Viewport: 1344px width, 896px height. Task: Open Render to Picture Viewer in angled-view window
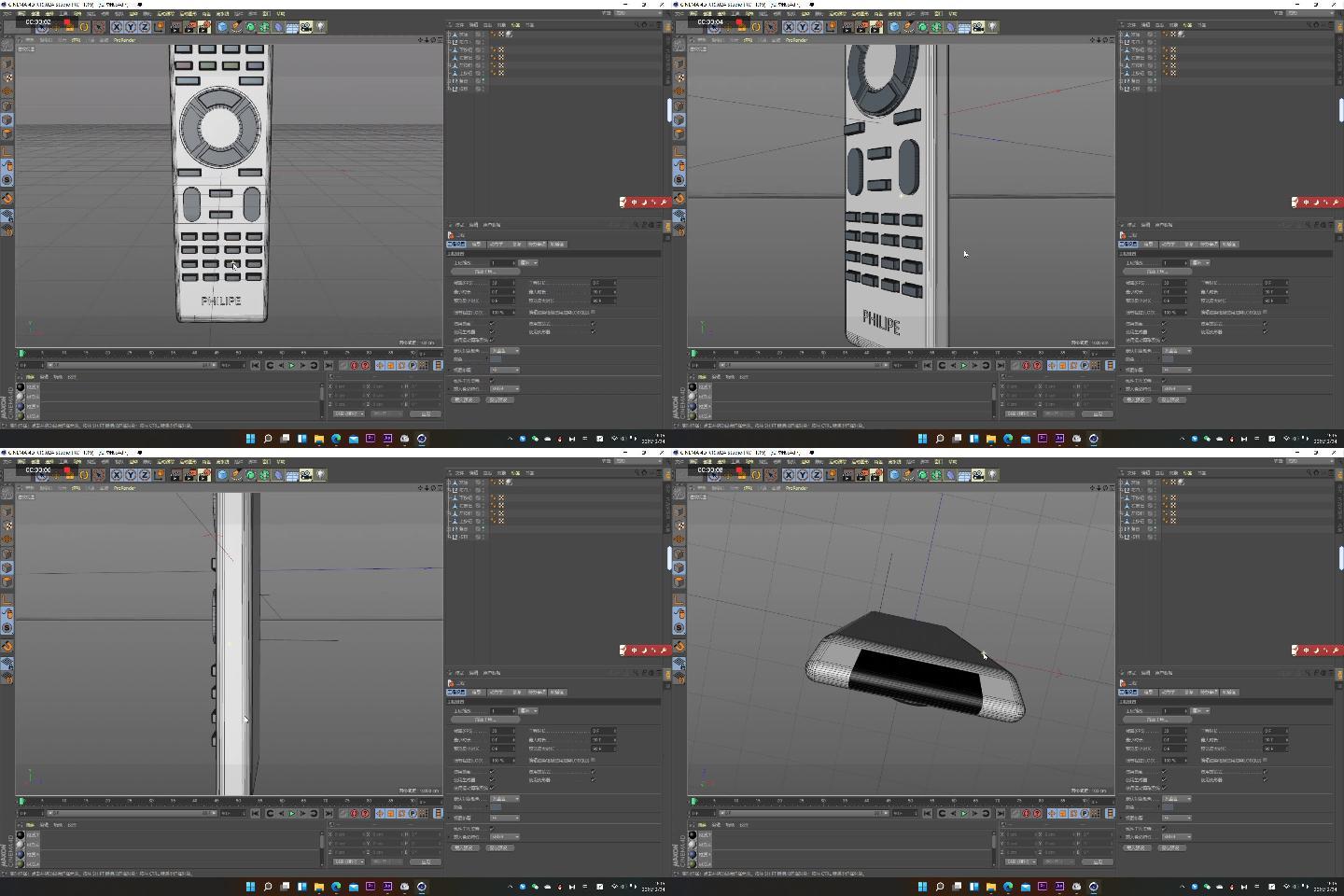coord(861,27)
